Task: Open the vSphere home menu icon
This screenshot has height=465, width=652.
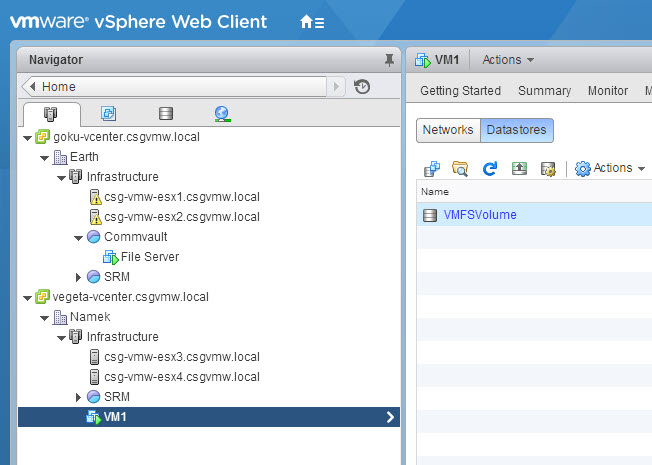Action: pyautogui.click(x=312, y=22)
